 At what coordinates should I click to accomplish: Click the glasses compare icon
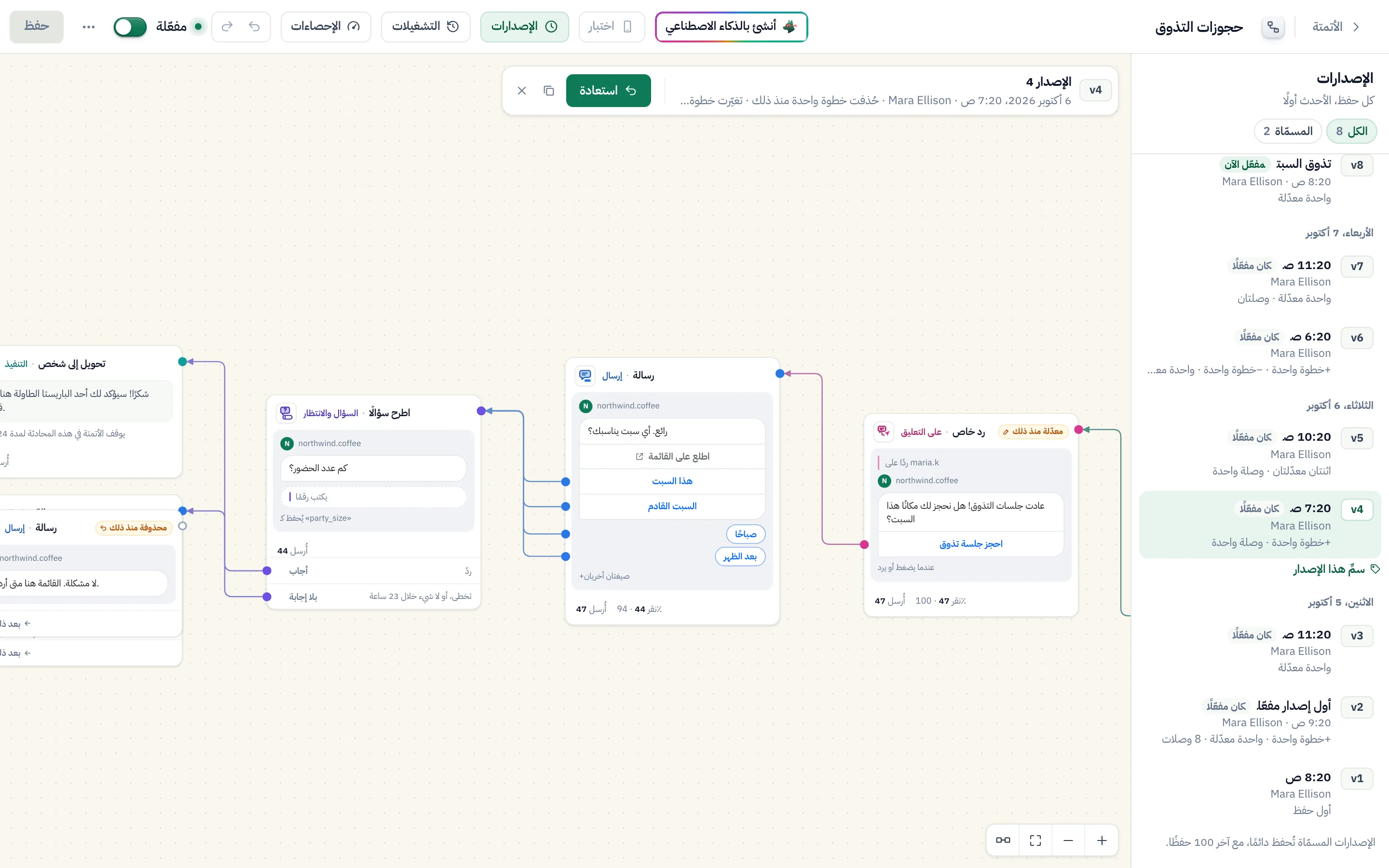[x=1003, y=841]
